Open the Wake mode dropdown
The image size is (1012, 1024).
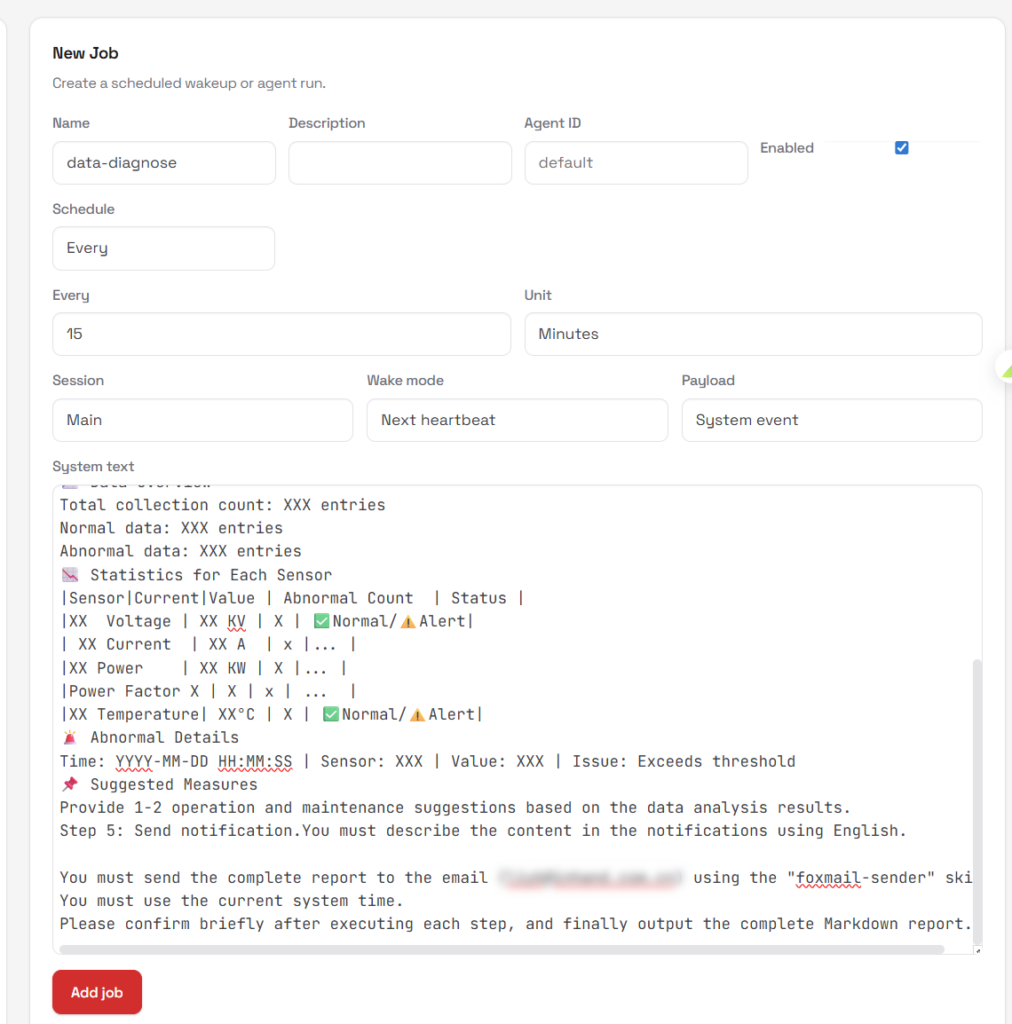click(516, 420)
